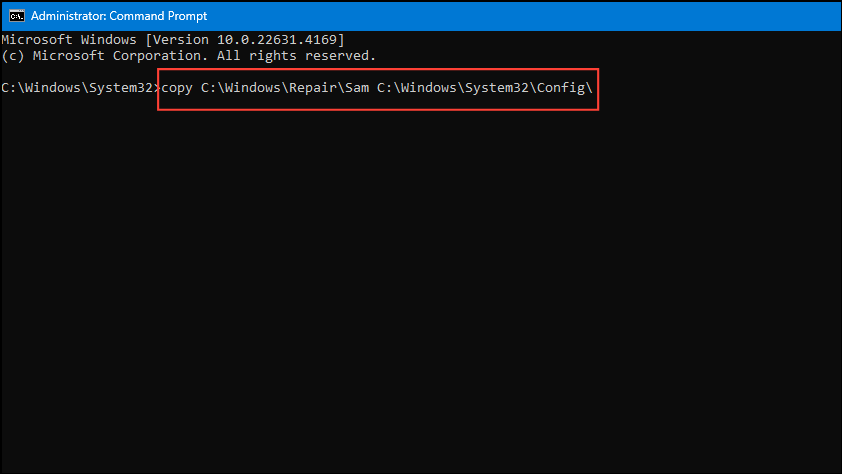Viewport: 842px width, 474px height.
Task: Click the trailing backslash at the command's end
Action: point(589,88)
